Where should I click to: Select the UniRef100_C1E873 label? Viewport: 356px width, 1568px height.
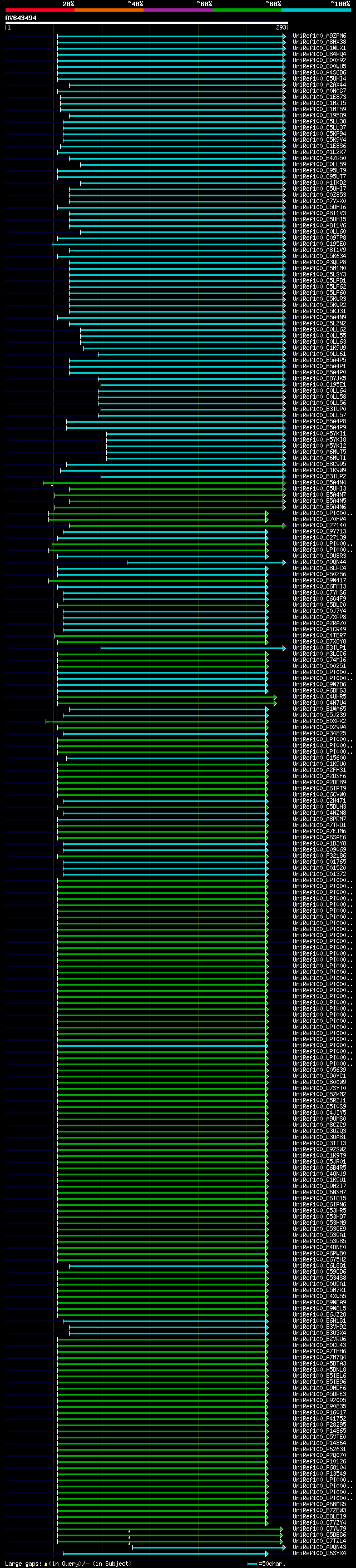click(x=319, y=97)
